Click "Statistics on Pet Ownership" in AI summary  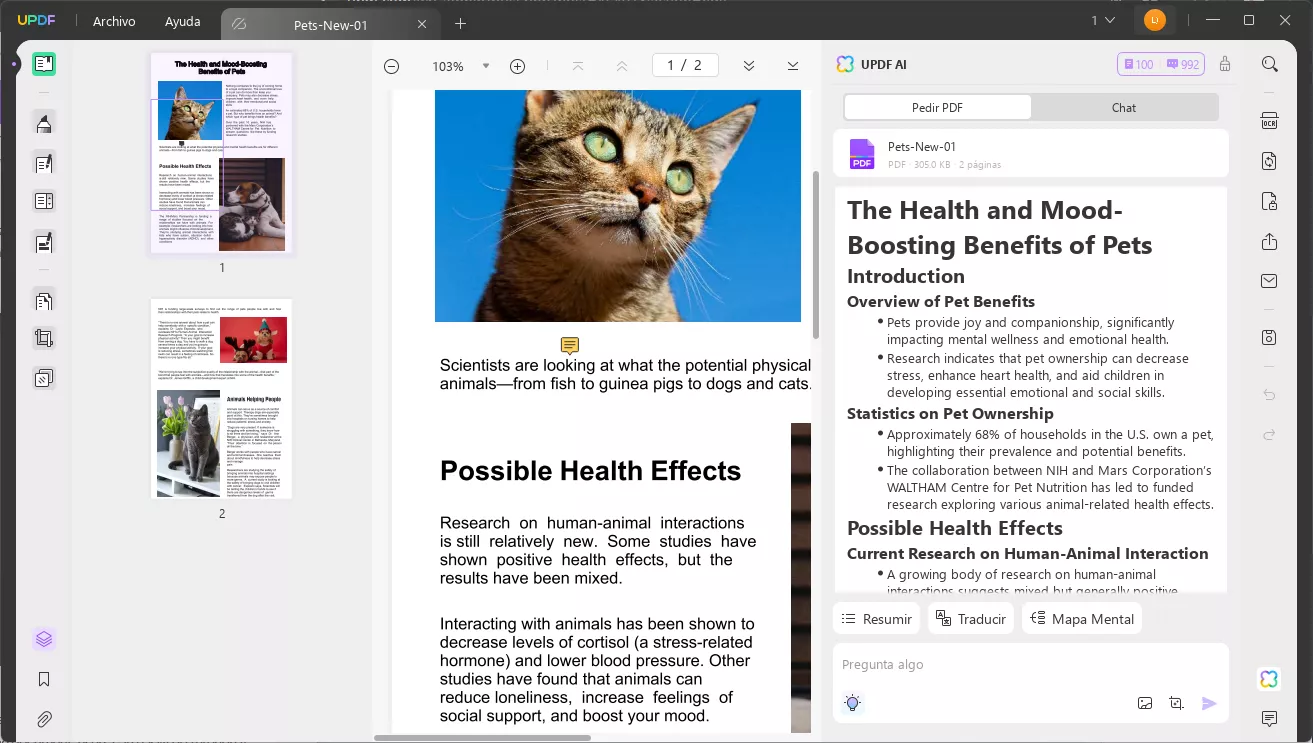[x=950, y=414]
